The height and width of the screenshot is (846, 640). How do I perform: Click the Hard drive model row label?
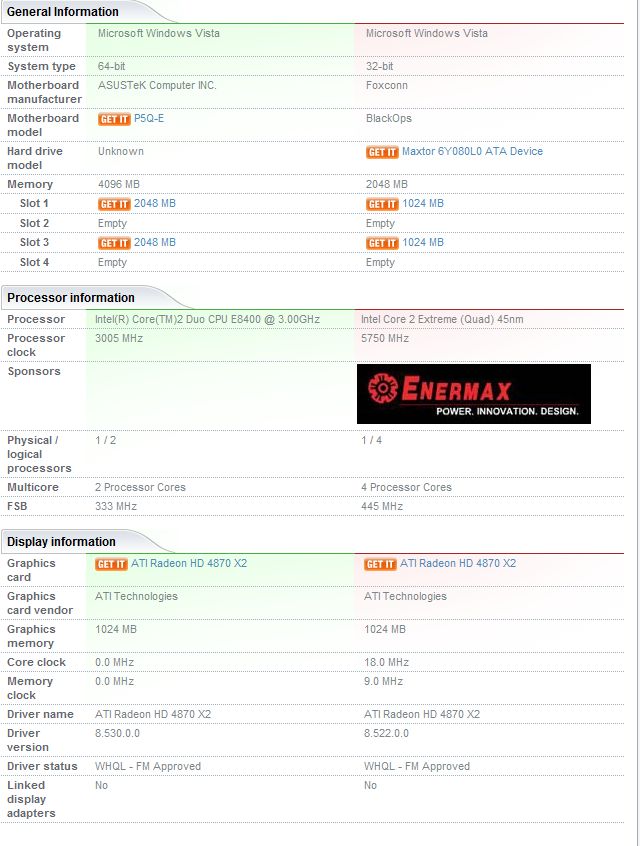click(35, 158)
